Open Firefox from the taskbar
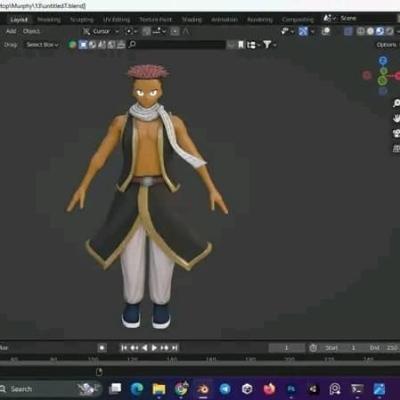 click(x=269, y=389)
